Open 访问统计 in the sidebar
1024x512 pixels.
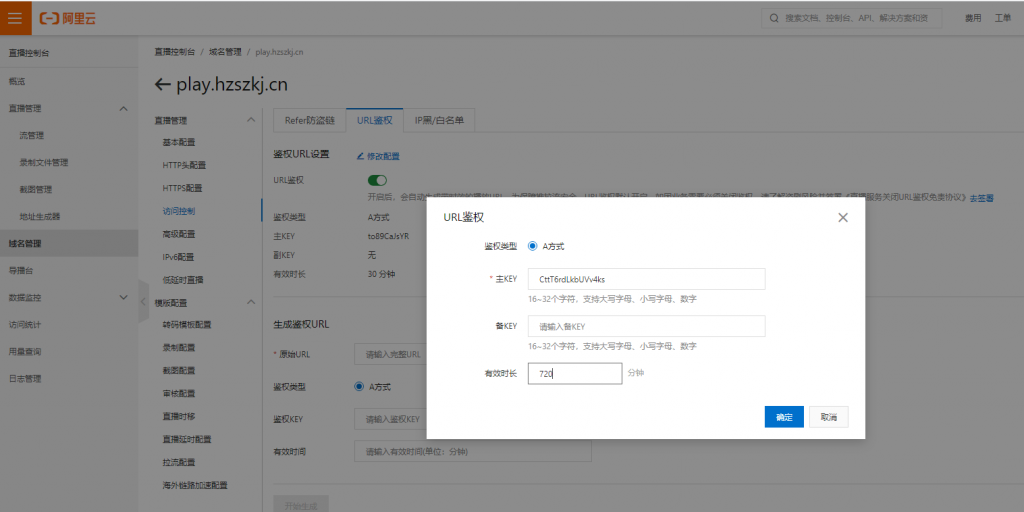(x=25, y=324)
